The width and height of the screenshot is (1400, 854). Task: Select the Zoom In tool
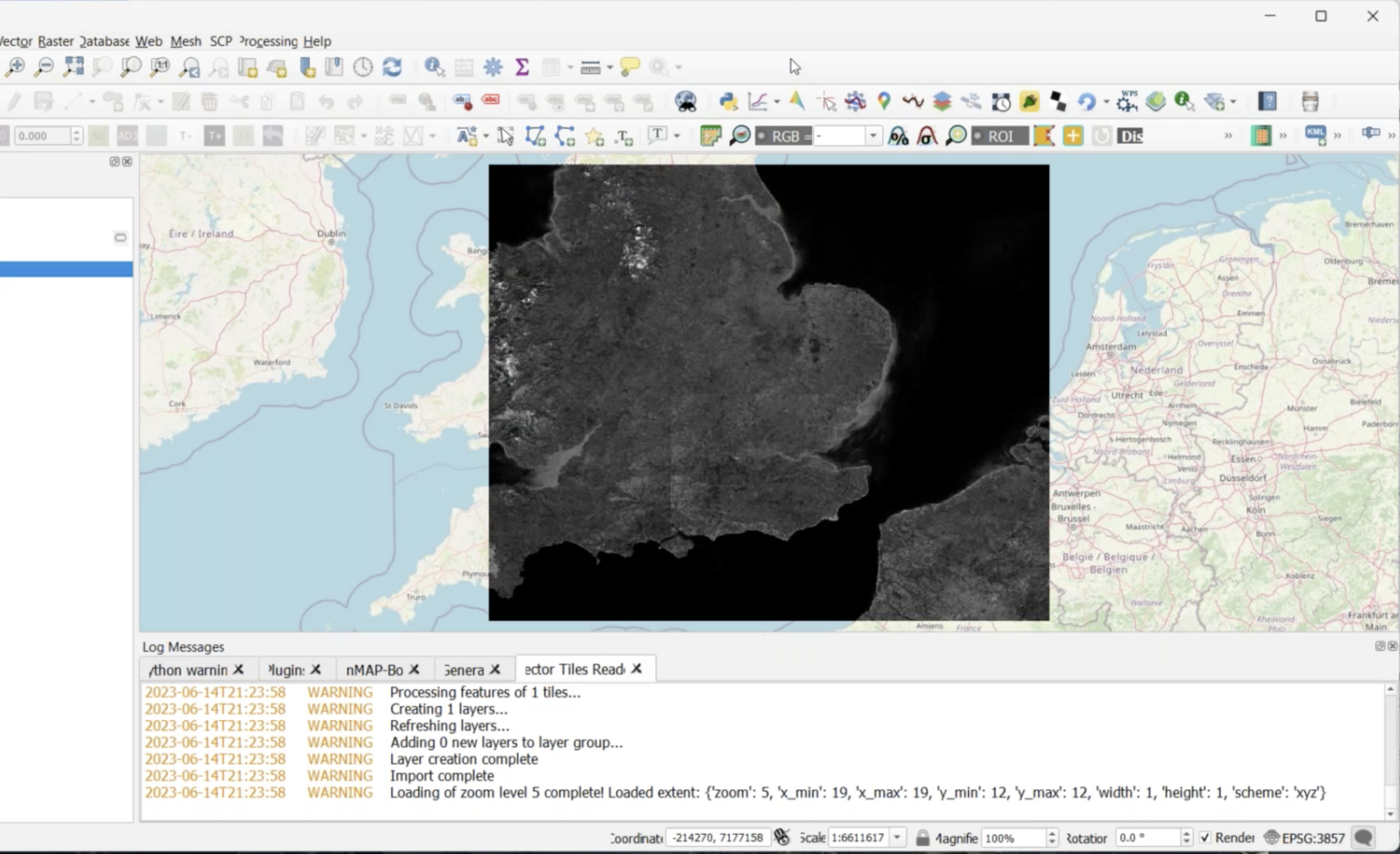tap(15, 67)
